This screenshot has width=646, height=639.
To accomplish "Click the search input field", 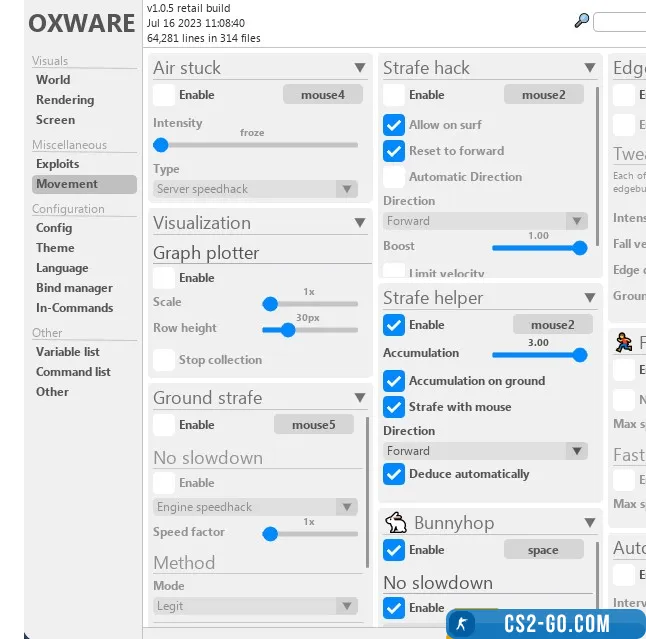I will point(620,21).
